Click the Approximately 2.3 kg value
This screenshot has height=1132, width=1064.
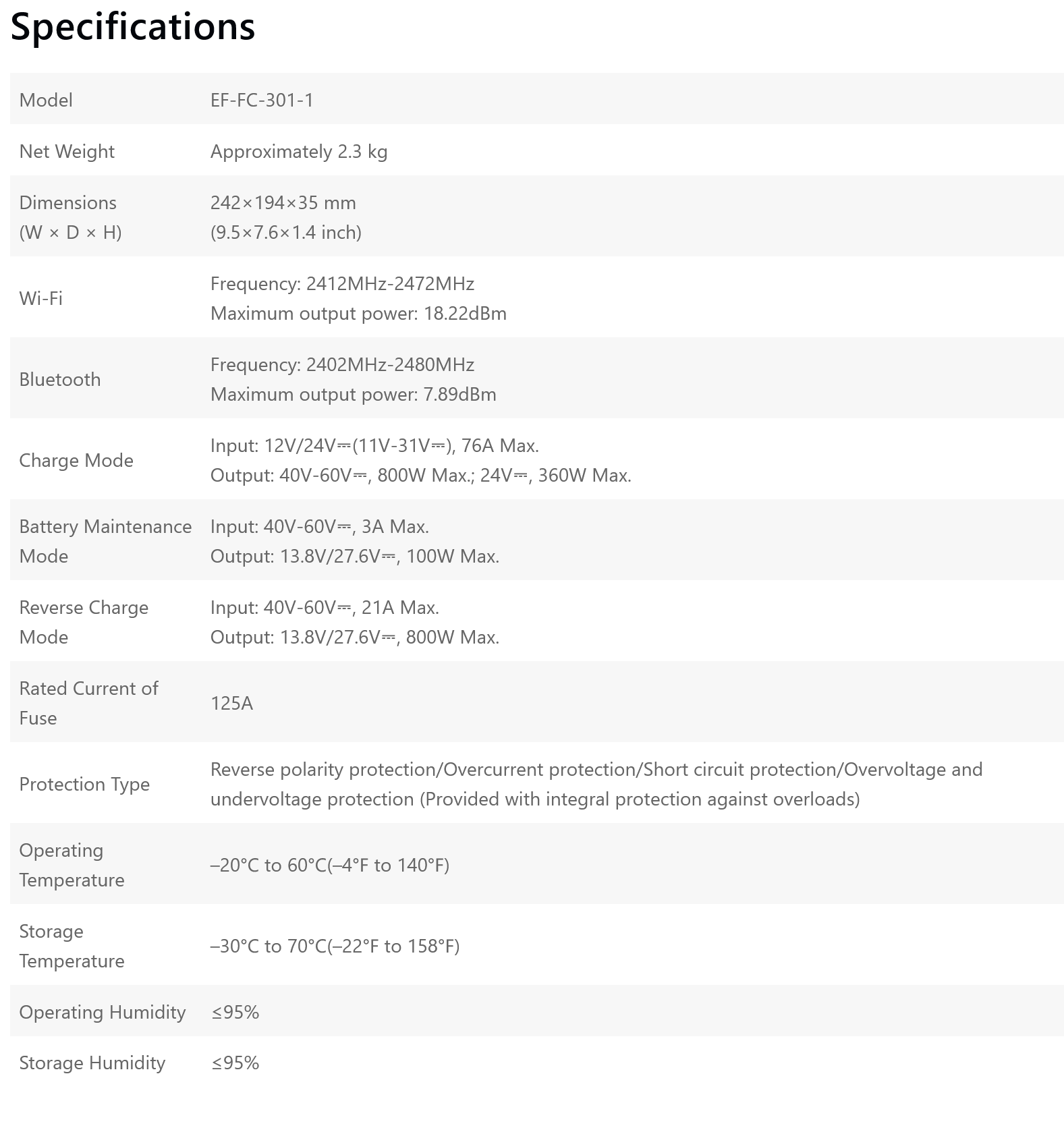(299, 151)
